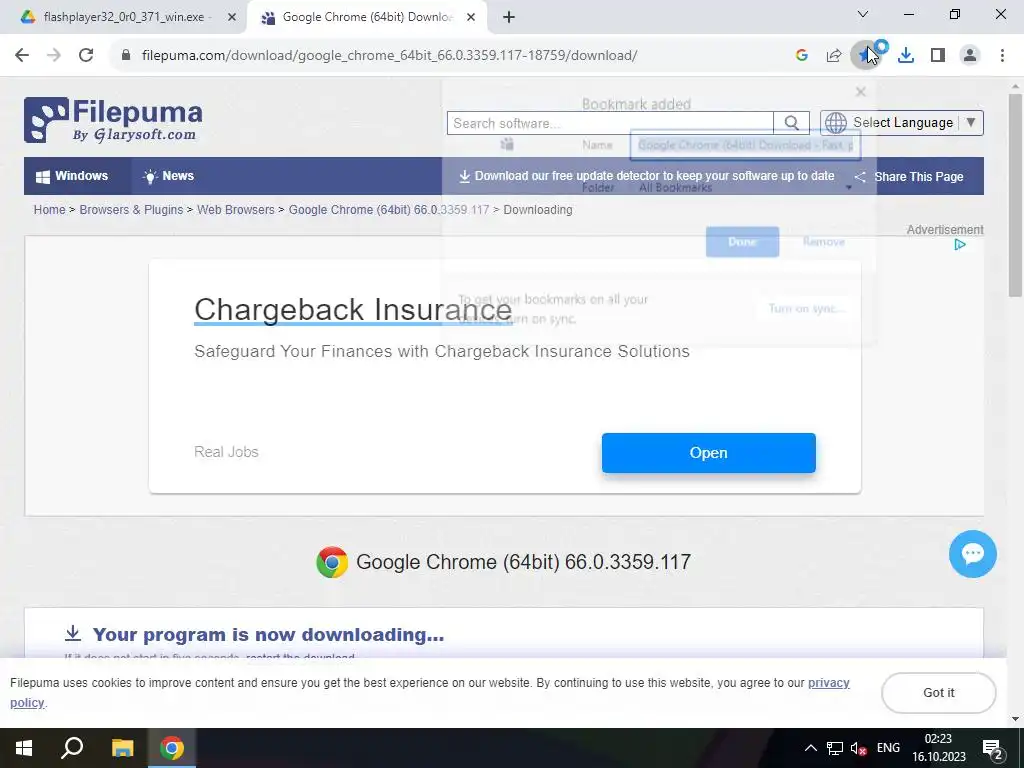This screenshot has width=1024, height=768.
Task: Open Web Browsers breadcrumb
Action: 236,210
